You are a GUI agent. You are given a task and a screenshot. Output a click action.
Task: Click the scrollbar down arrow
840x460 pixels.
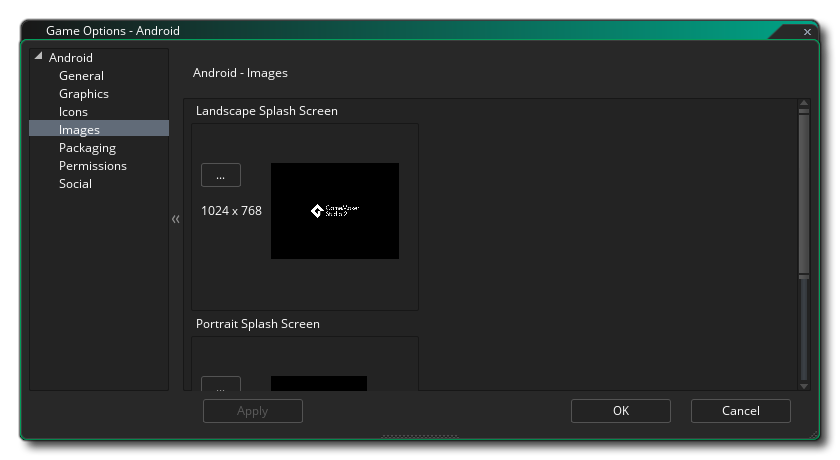[804, 386]
